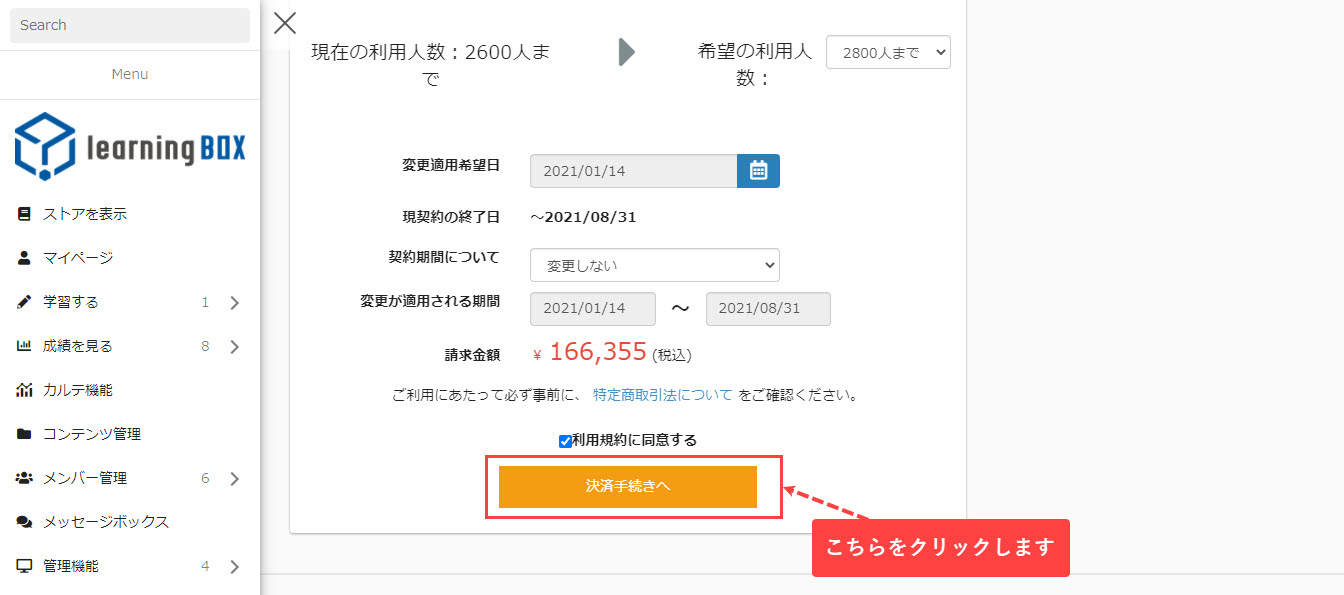The image size is (1344, 595).
Task: Open the 契約期間について dropdown
Action: tap(654, 265)
